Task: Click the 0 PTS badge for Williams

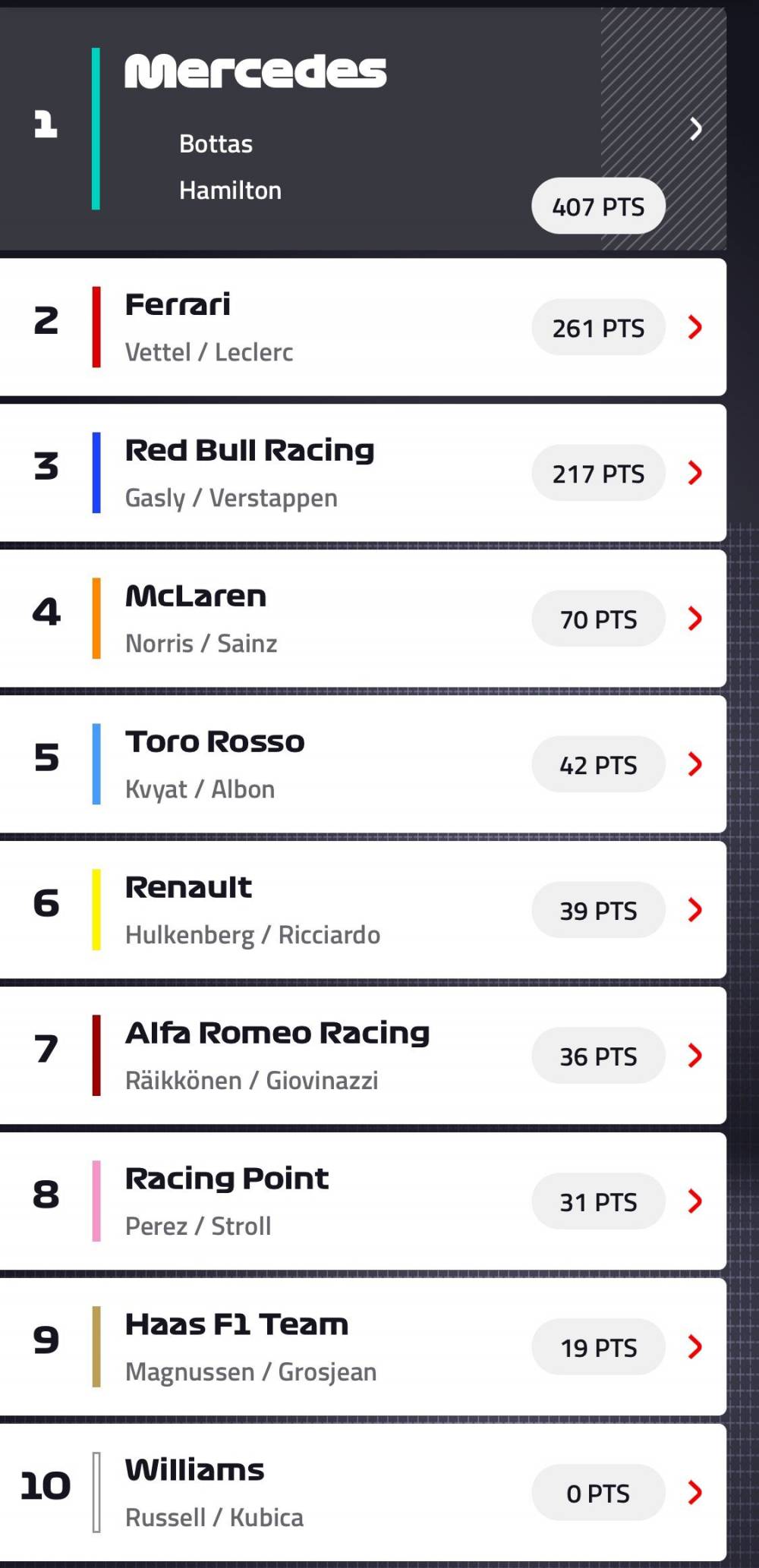Action: [x=598, y=1493]
